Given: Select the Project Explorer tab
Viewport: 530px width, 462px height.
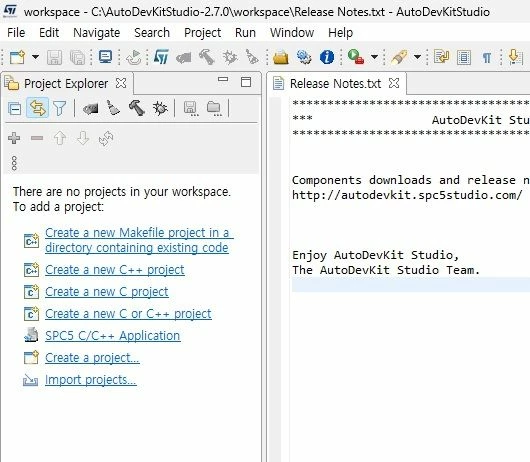Looking at the screenshot, I should 66,83.
